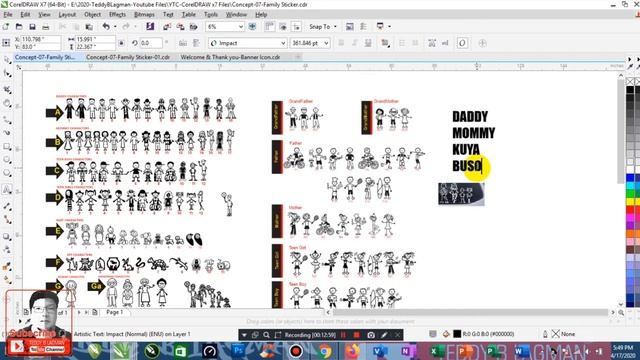Open a file using folder icon

(x=19, y=27)
